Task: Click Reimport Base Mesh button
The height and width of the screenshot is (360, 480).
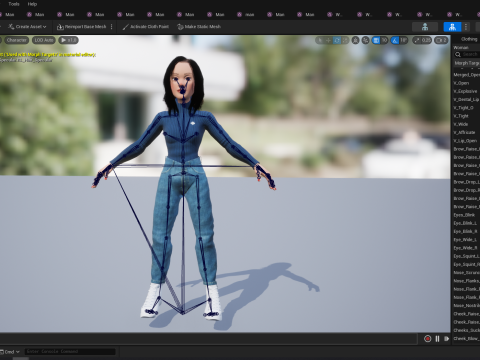Action: (82, 27)
